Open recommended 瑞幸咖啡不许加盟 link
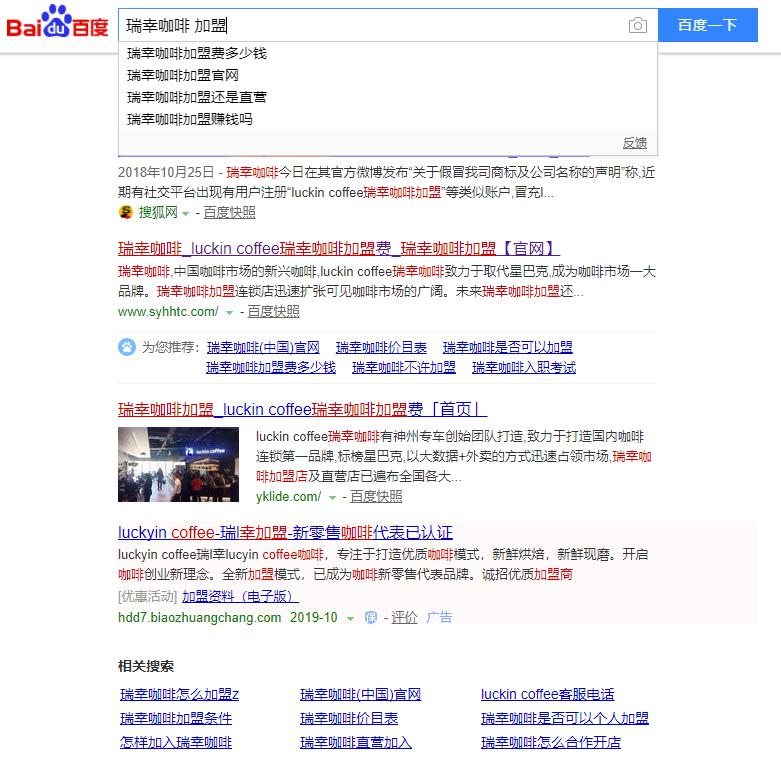The image size is (781, 764). coord(403,368)
